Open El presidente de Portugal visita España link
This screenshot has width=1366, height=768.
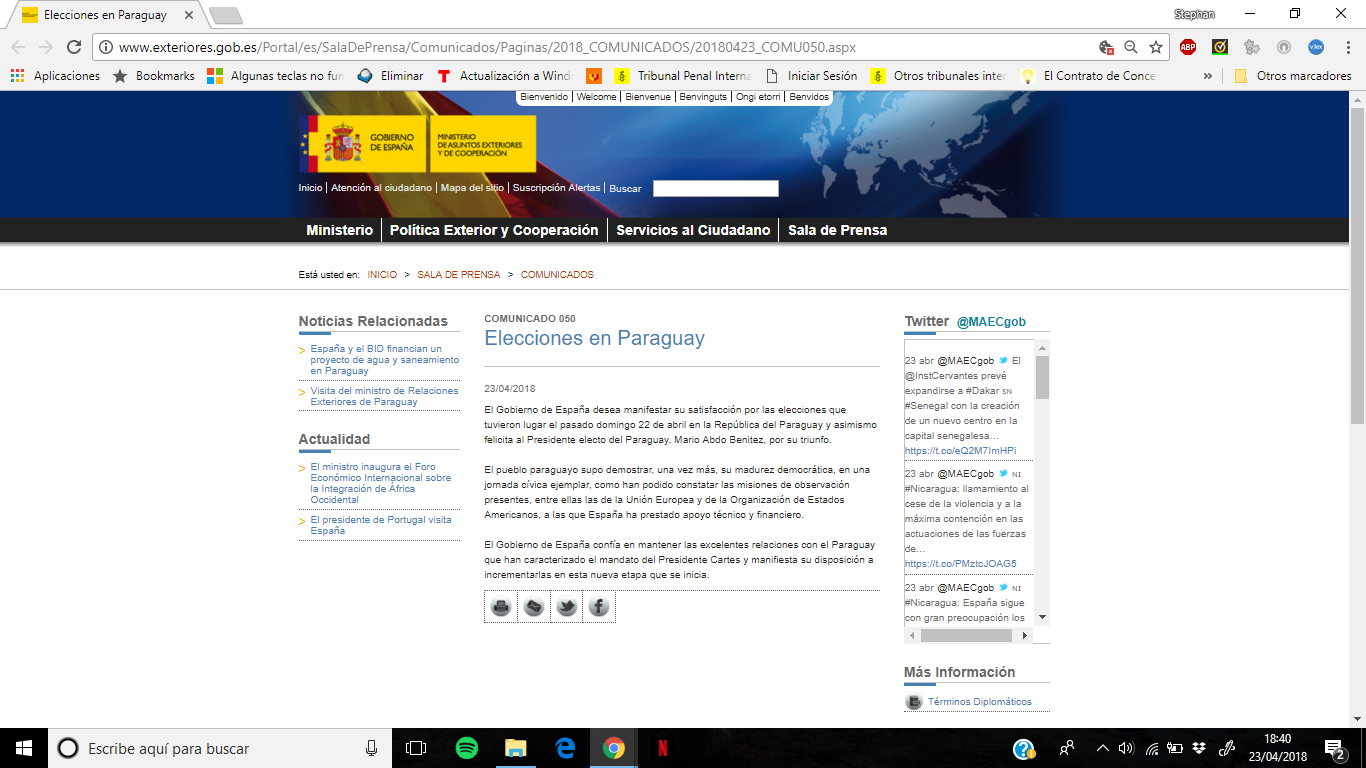tap(381, 525)
